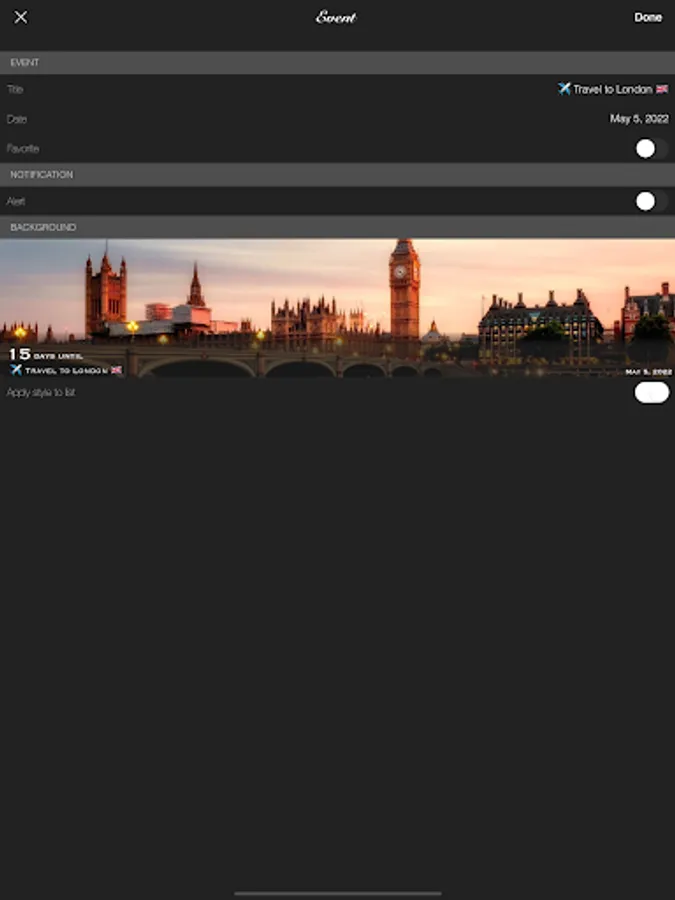Tap Done to save the event
Viewport: 675px width, 900px height.
648,17
